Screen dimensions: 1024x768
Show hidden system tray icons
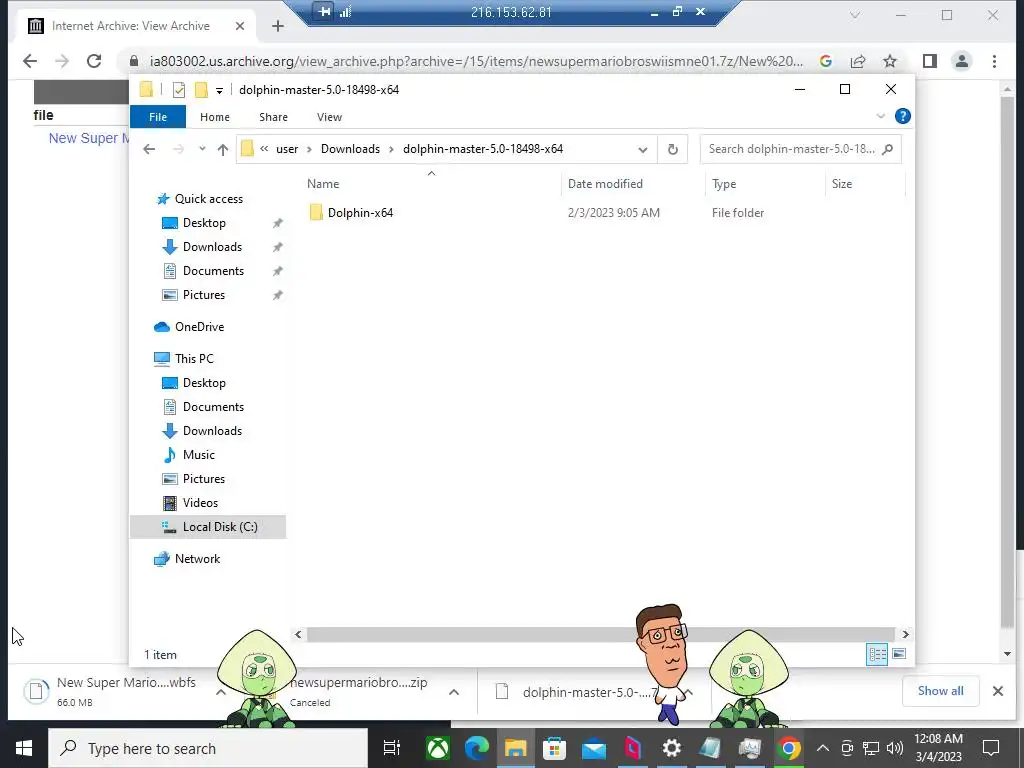coord(823,748)
